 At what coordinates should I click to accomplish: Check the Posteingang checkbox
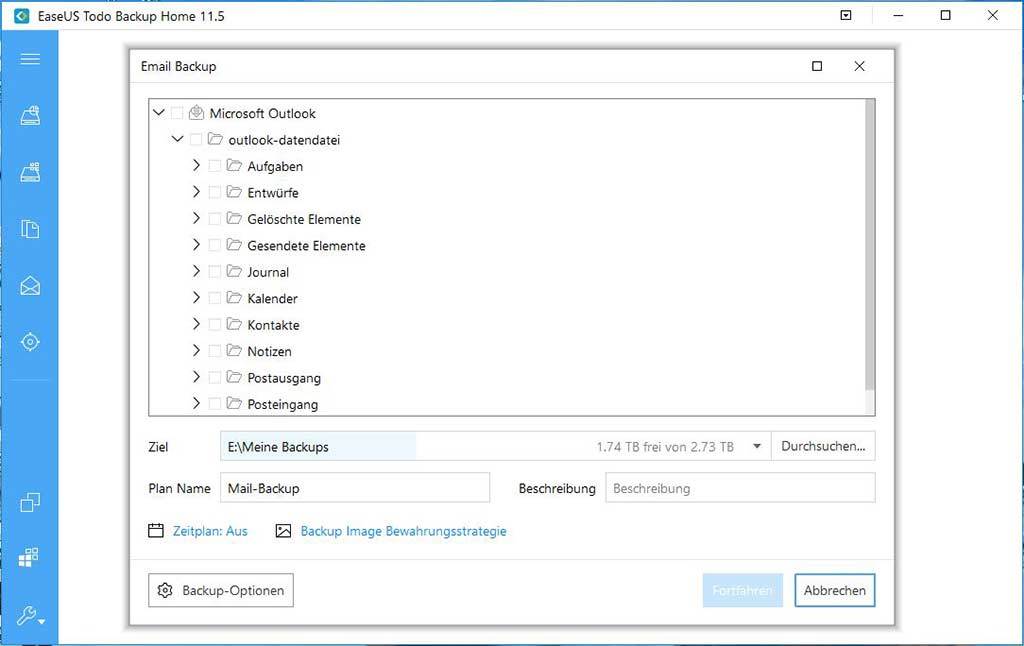pos(214,404)
